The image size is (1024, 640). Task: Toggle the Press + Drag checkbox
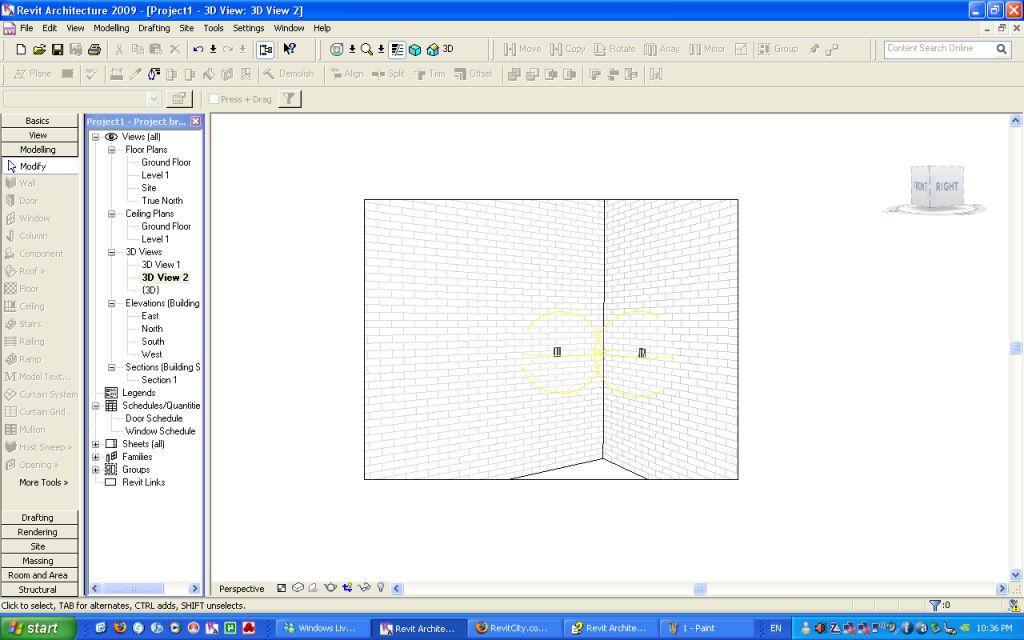(214, 99)
